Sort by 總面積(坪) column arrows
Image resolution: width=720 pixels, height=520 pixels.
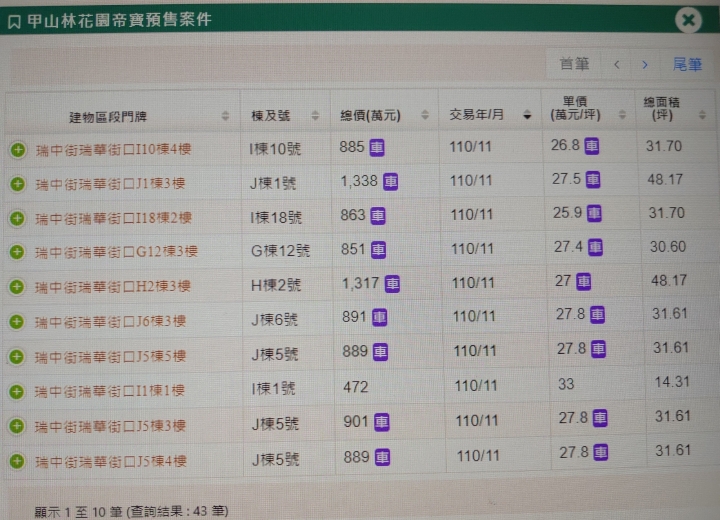[702, 114]
